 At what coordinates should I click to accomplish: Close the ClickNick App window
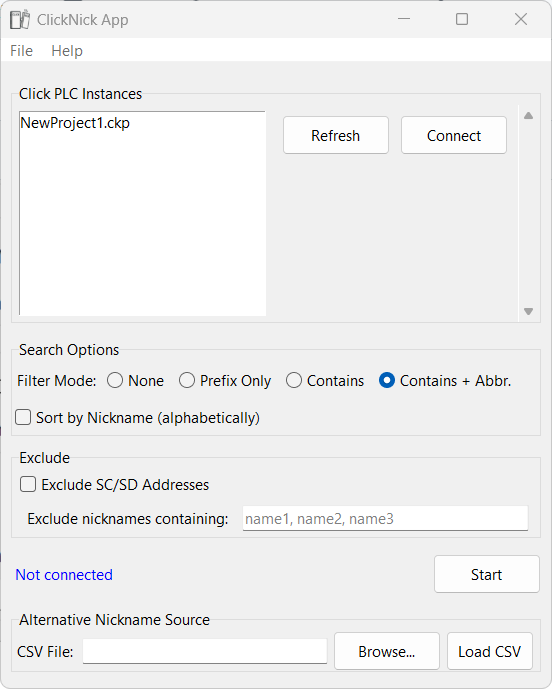(x=521, y=19)
